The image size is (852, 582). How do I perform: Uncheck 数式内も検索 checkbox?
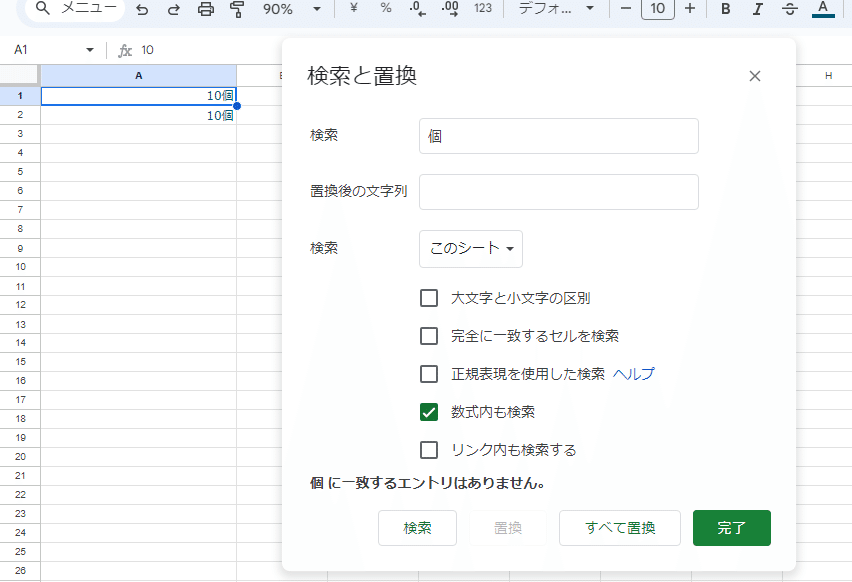pos(429,412)
